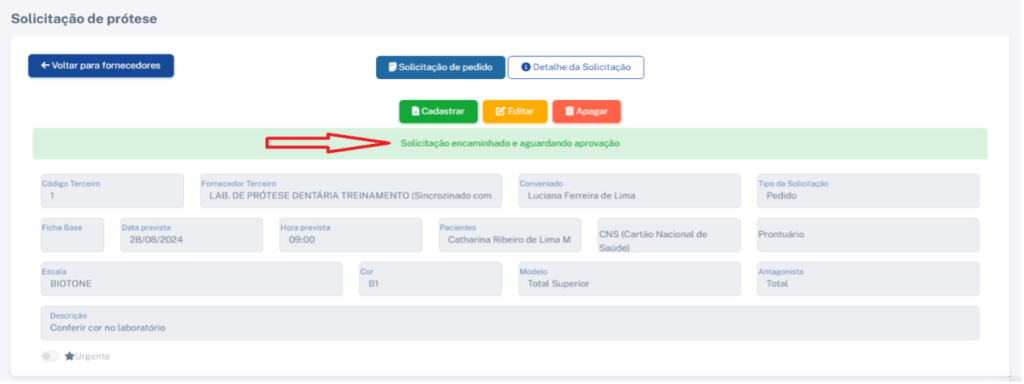The width and height of the screenshot is (1024, 384).
Task: Open the Solicitação de pedido tab
Action: click(440, 67)
